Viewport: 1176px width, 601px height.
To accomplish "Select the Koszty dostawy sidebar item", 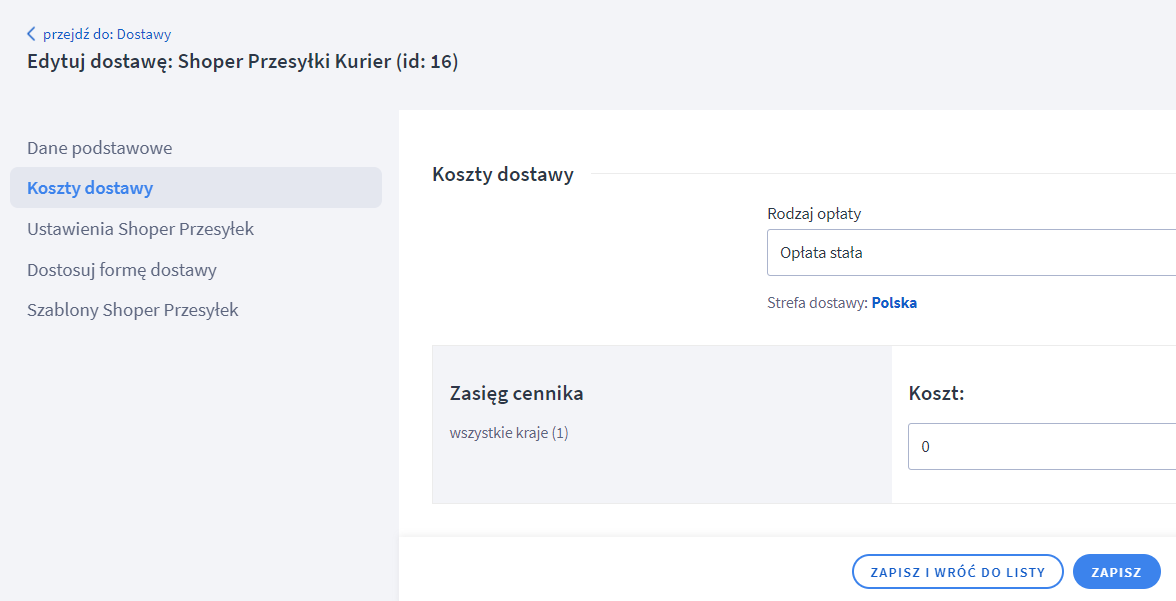I will 90,188.
